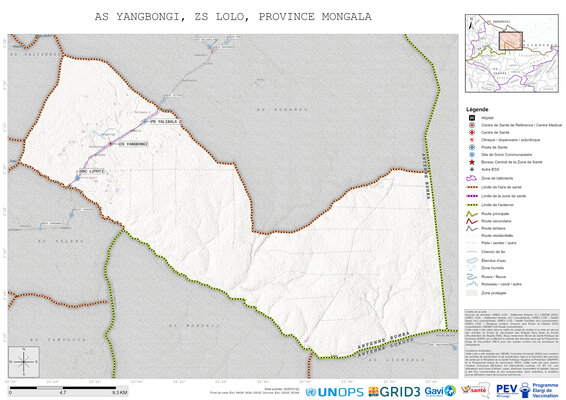Click the Ruisseau / canal legend symbol

472,284
